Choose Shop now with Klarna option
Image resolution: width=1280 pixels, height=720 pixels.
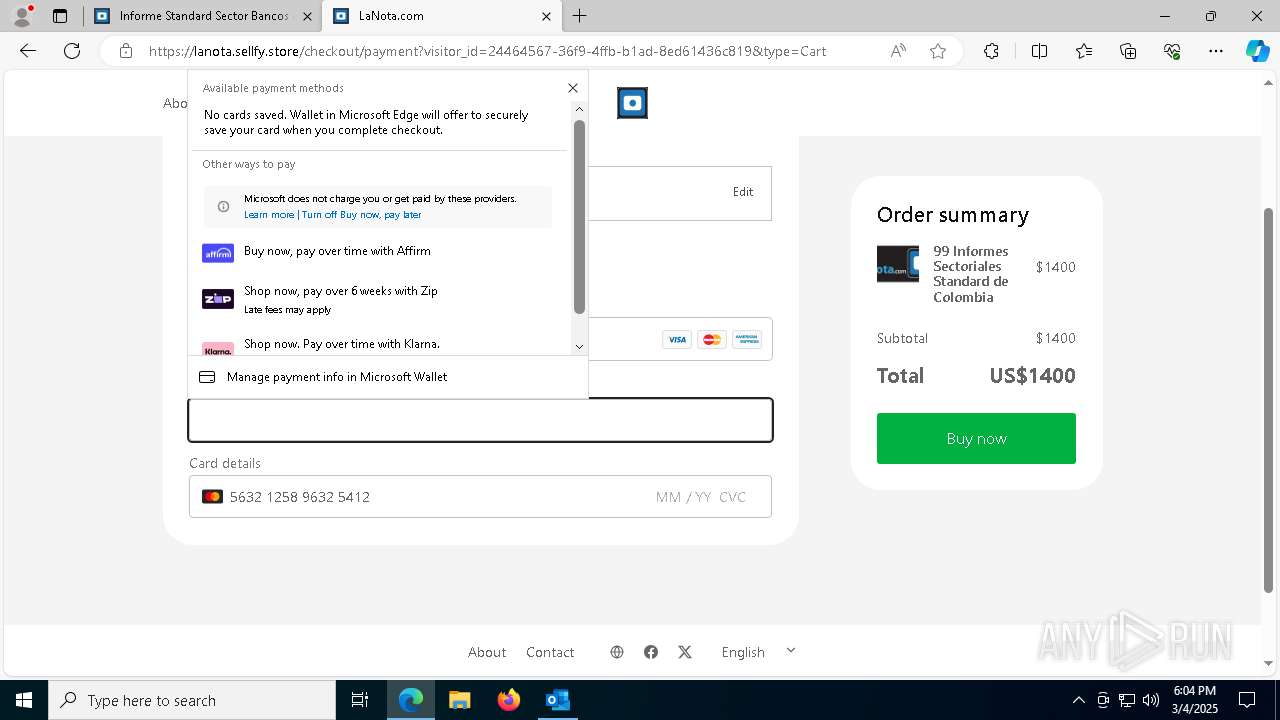378,345
